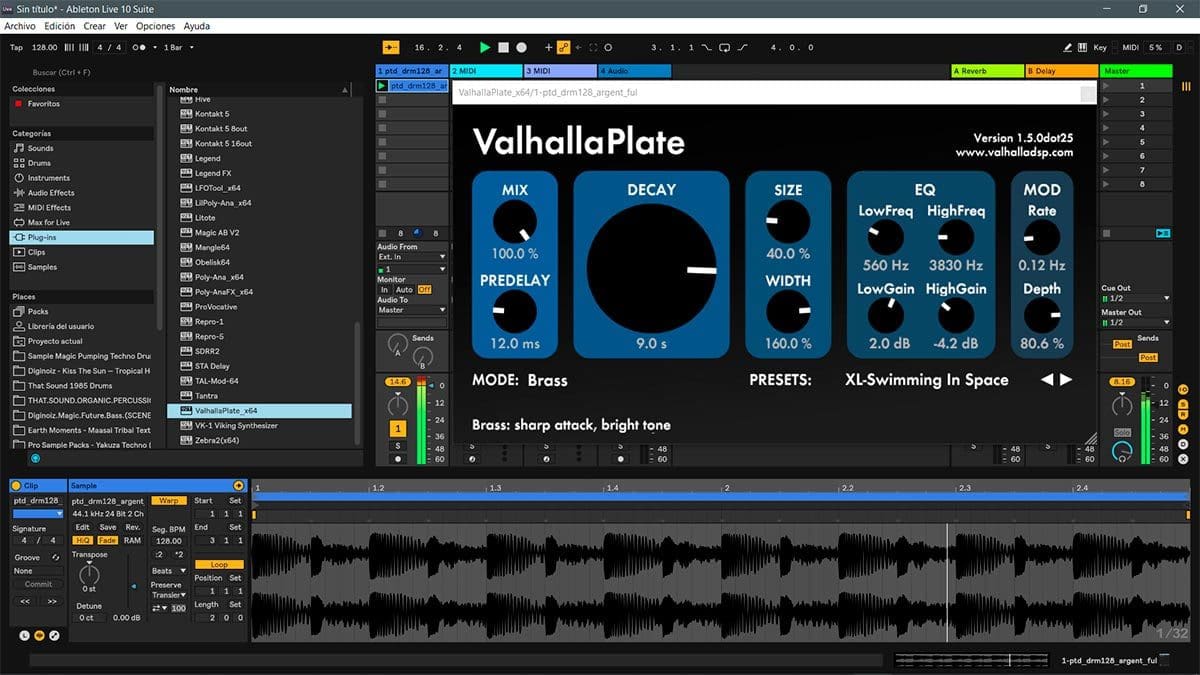Click the ValhallaPlate DECAY knob
The image size is (1200, 675).
(x=651, y=270)
